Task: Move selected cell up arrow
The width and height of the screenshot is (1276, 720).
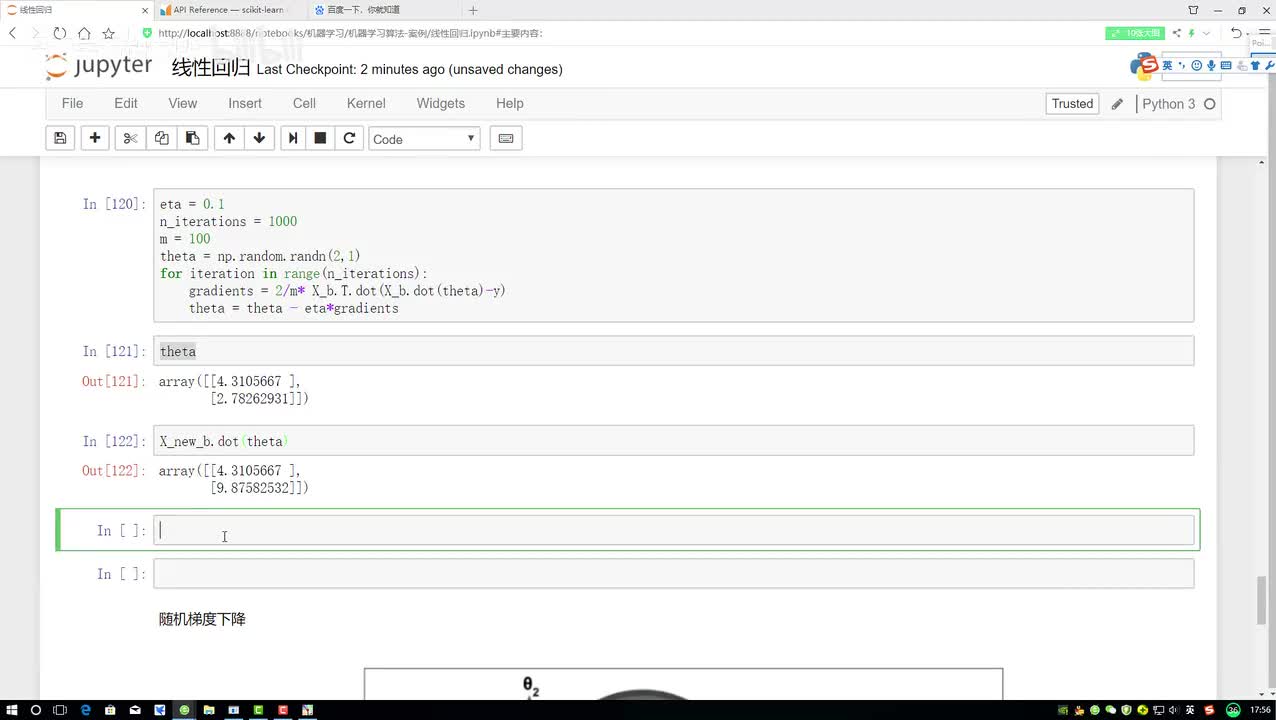Action: click(229, 138)
